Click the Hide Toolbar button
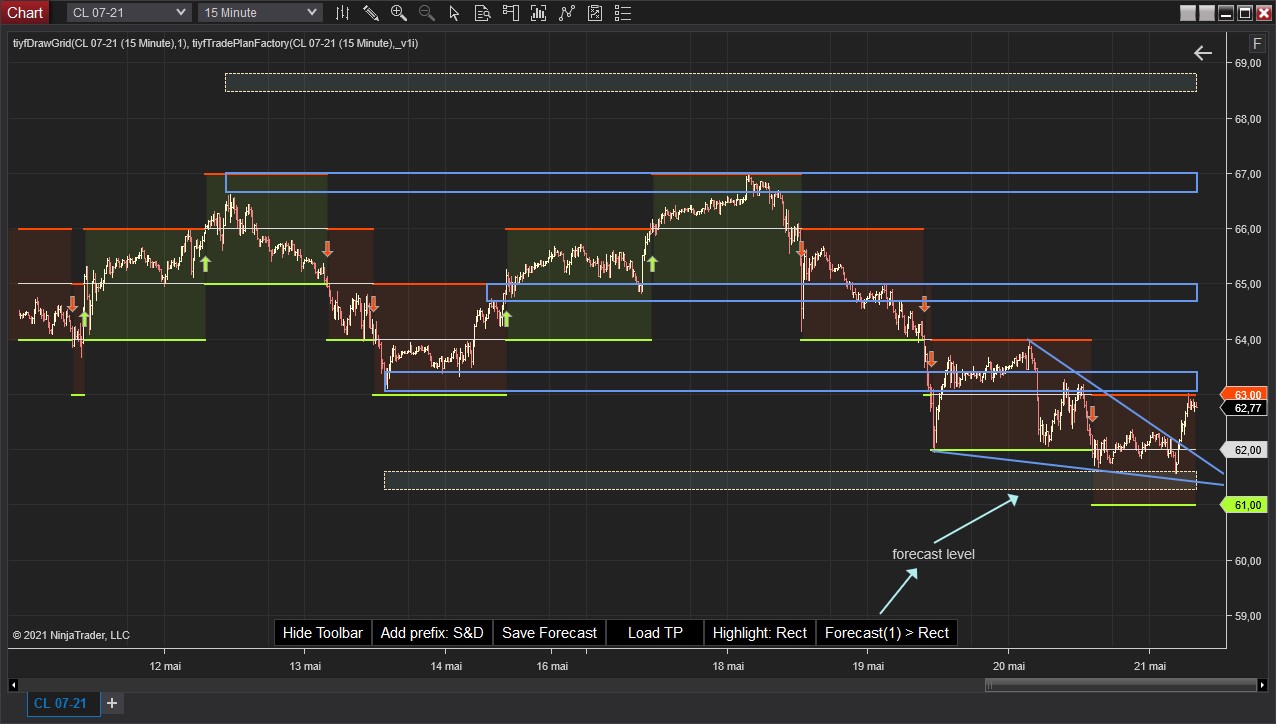Screen dimensions: 1276x724 pos(323,633)
